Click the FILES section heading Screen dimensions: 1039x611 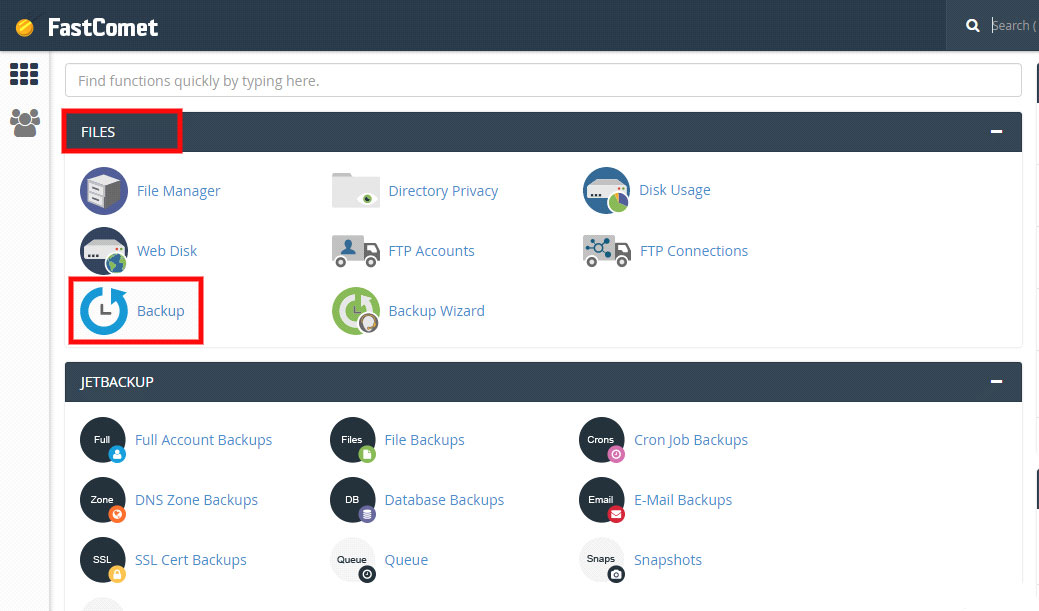coord(98,132)
